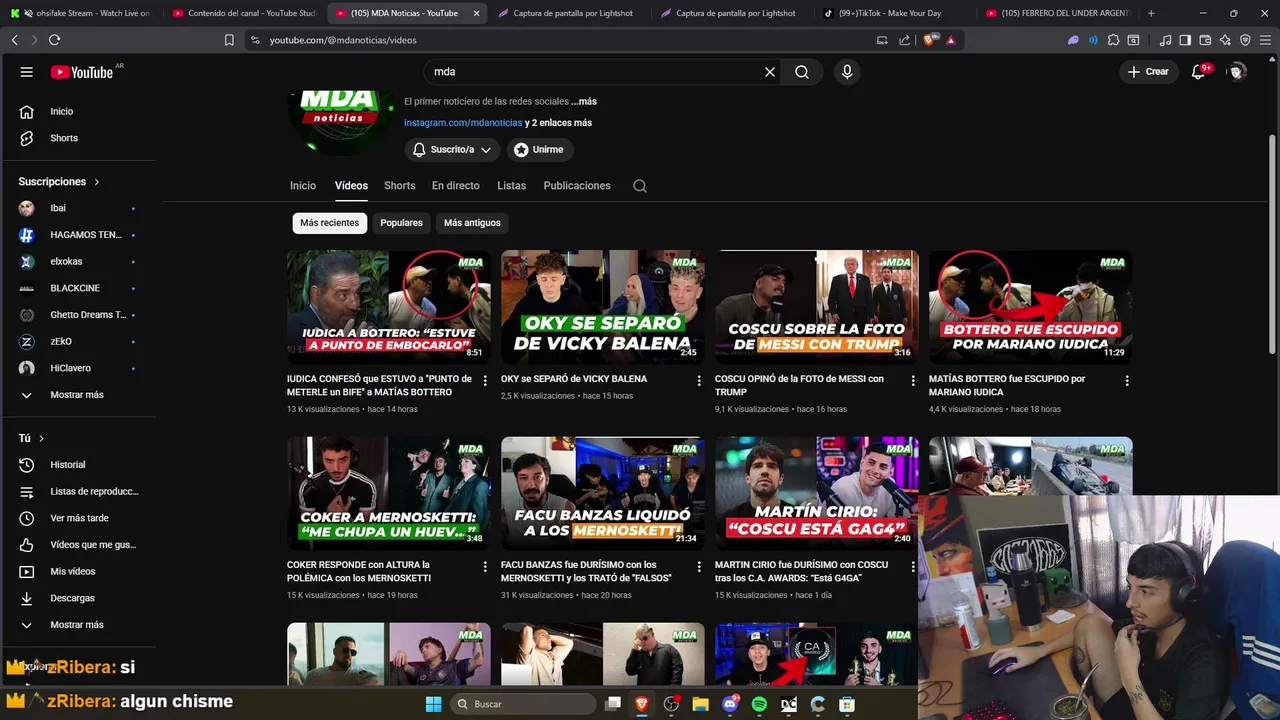
Task: Switch to the Listas channel tab
Action: tap(511, 186)
